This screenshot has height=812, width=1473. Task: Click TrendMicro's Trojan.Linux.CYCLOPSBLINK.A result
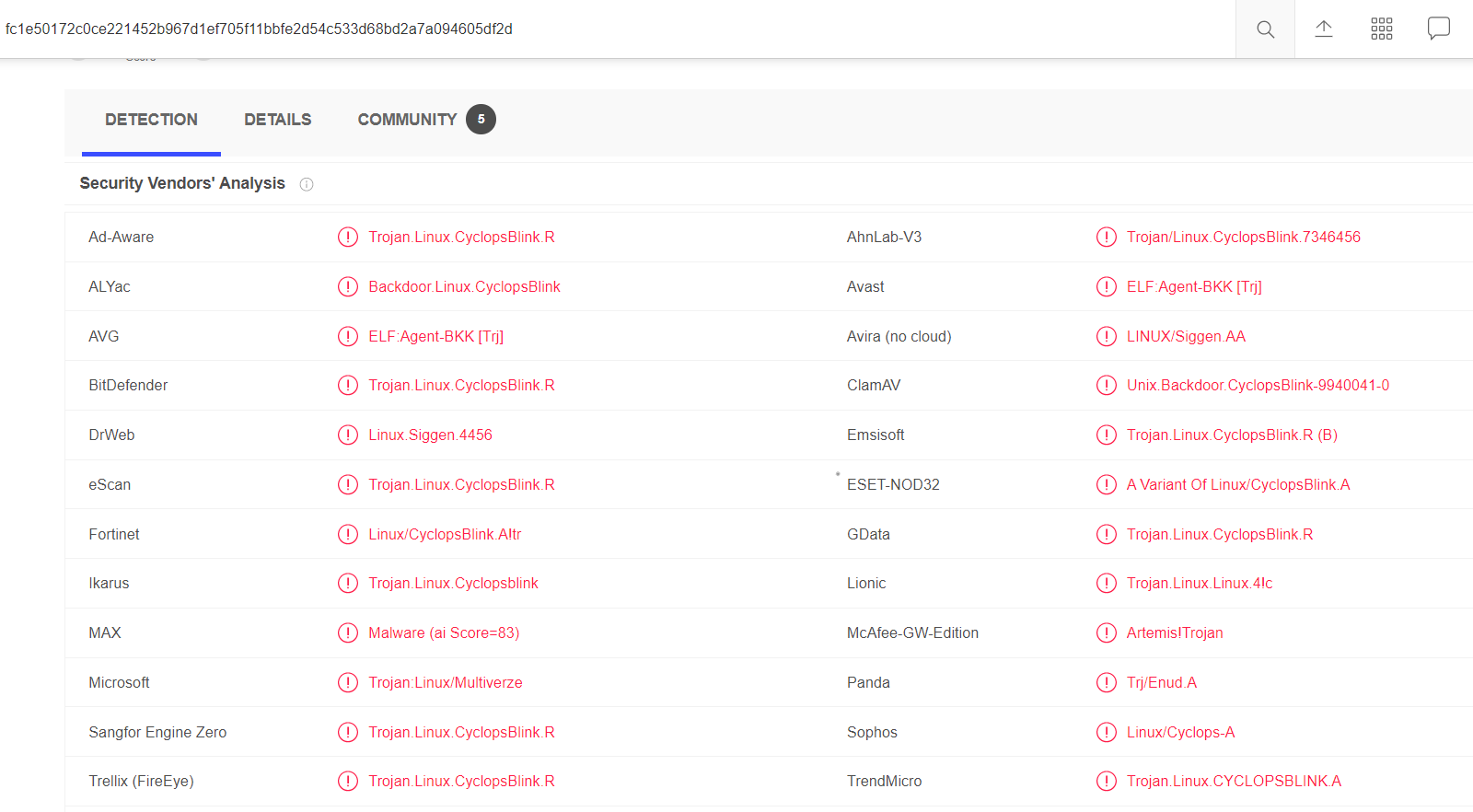point(1234,782)
